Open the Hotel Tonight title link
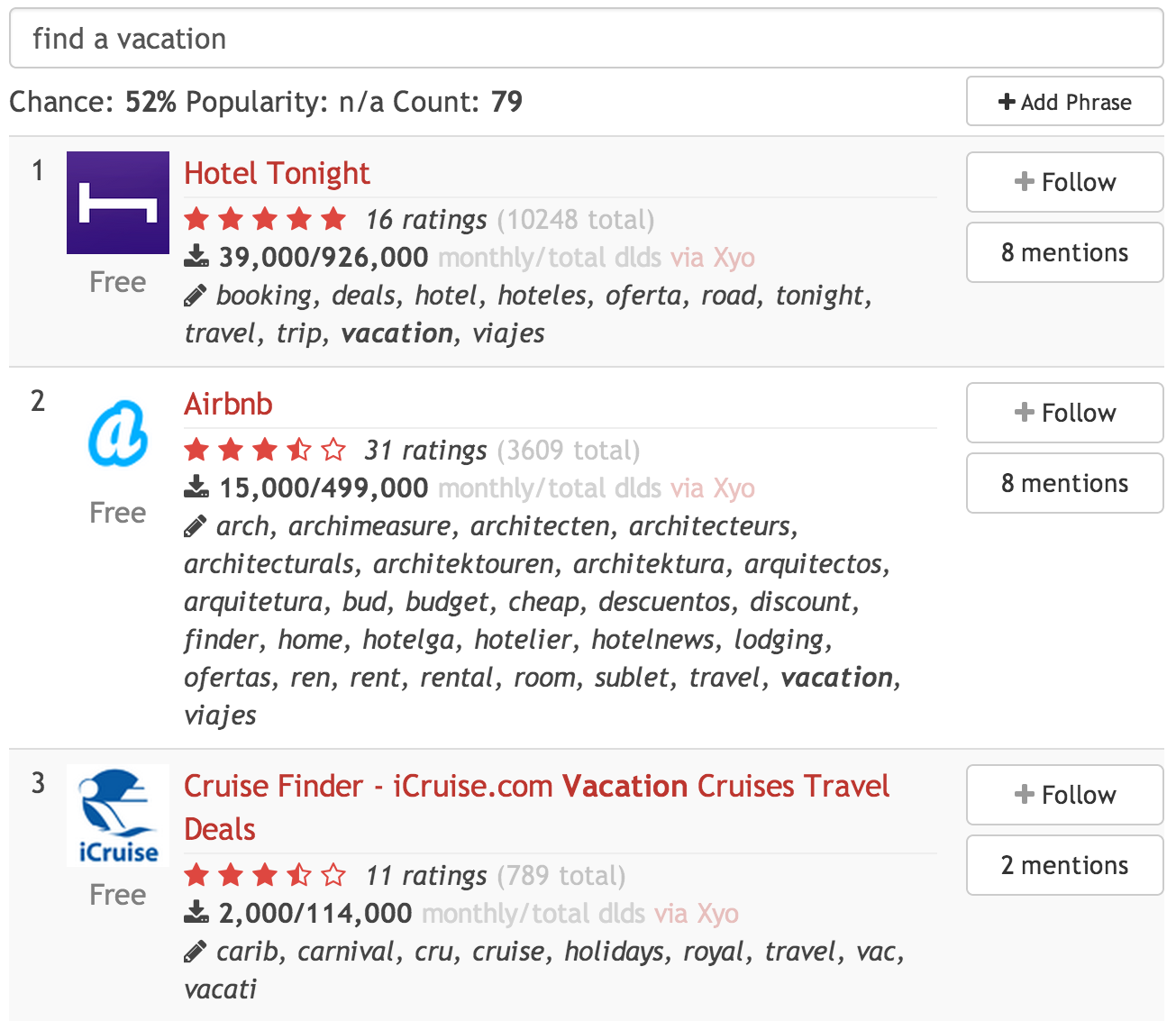Screen dimensions: 1176x1021 (x=277, y=173)
